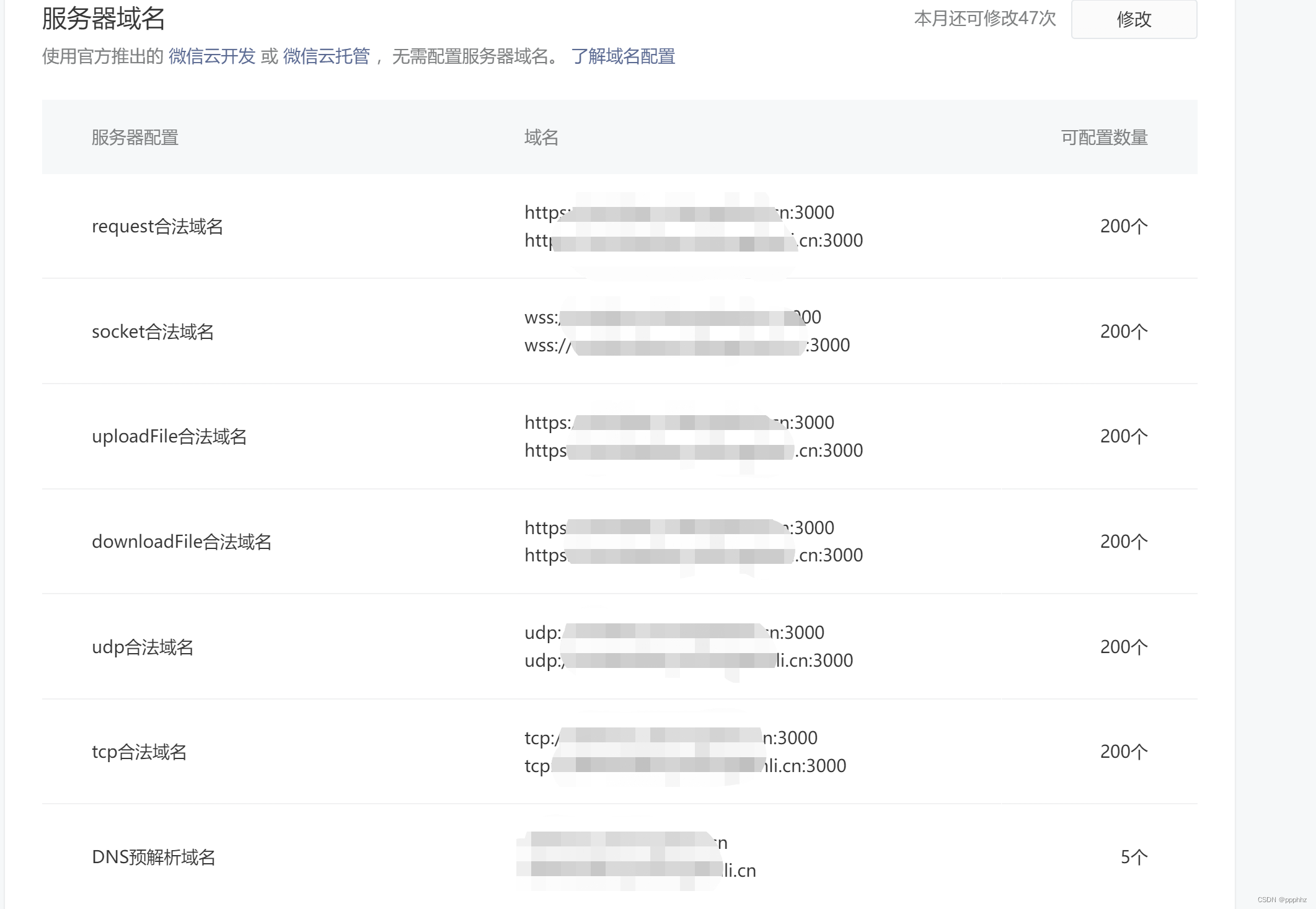Viewport: 1316px width, 909px height.
Task: Select the tcp合法域名 row label
Action: point(139,752)
